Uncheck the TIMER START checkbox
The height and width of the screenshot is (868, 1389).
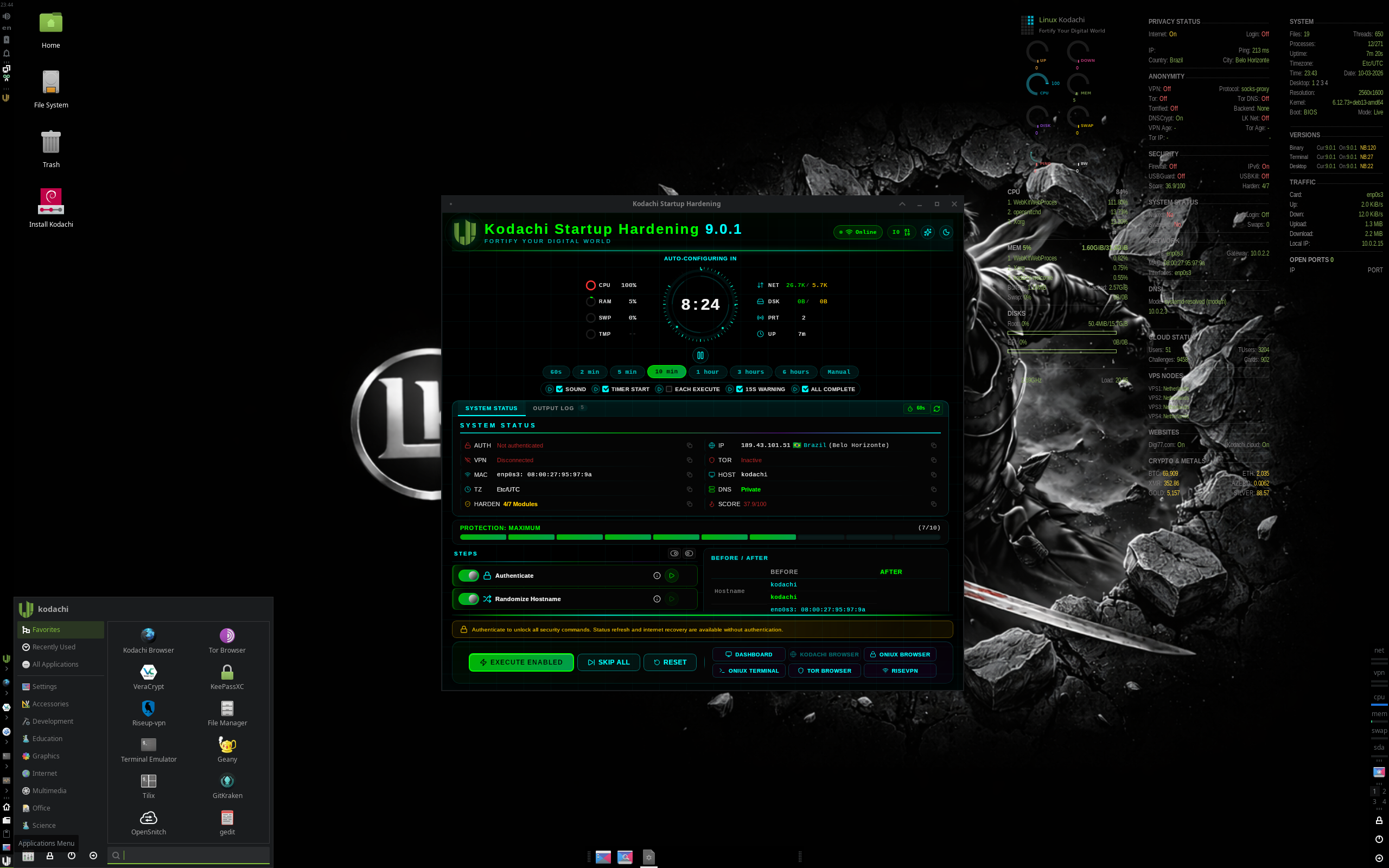pyautogui.click(x=606, y=389)
